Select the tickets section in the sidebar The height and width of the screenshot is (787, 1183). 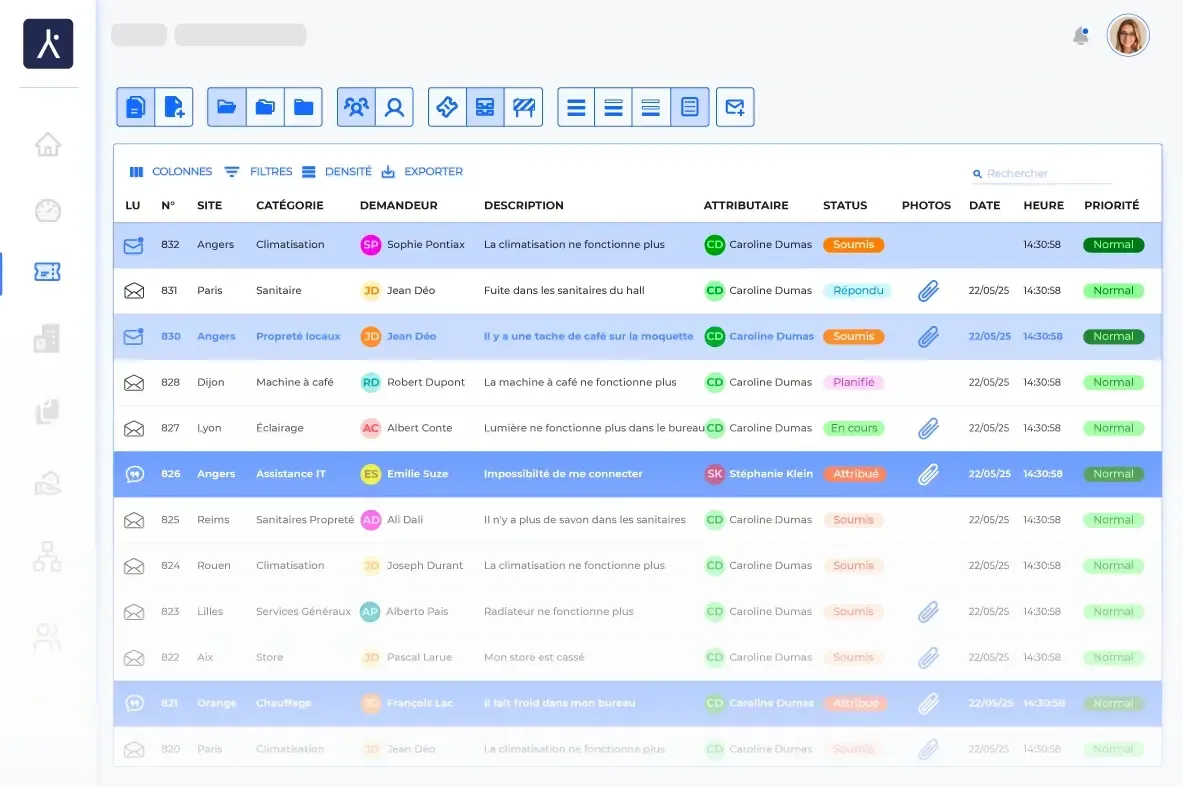[47, 272]
